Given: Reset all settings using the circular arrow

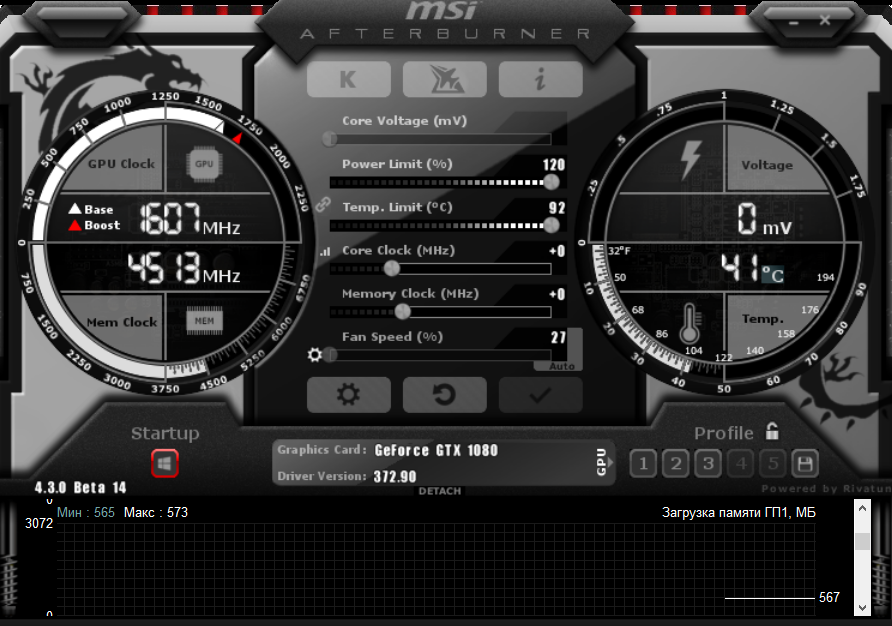Looking at the screenshot, I should [444, 394].
